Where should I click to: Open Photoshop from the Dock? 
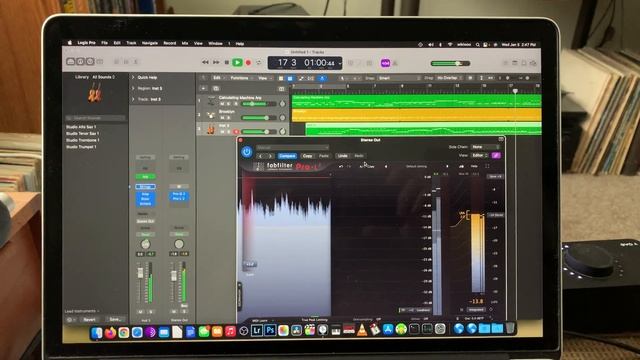[270, 330]
